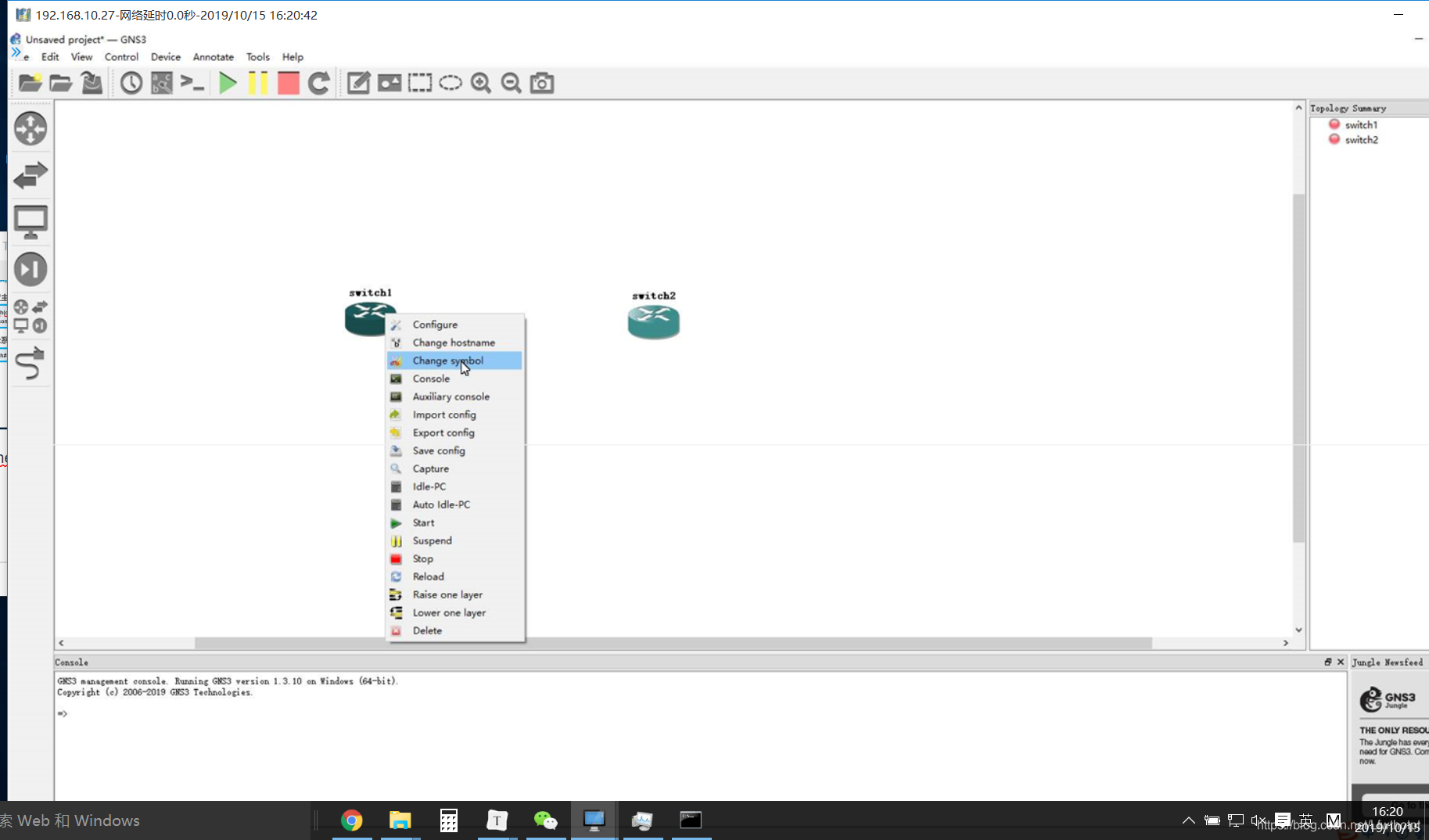The height and width of the screenshot is (840, 1429).
Task: Browse switches in the device sidebar
Action: pos(31,175)
